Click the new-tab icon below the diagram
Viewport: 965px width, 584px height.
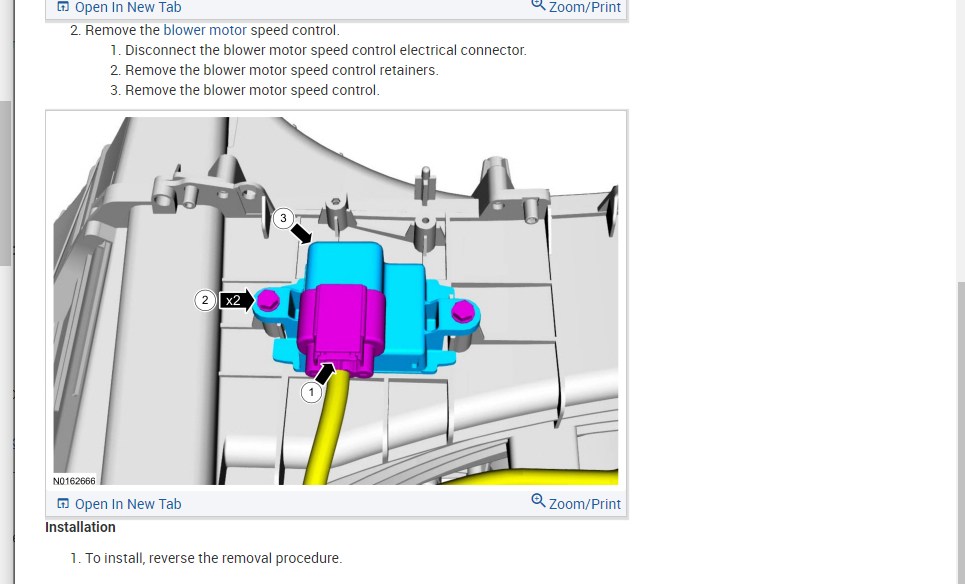click(63, 503)
